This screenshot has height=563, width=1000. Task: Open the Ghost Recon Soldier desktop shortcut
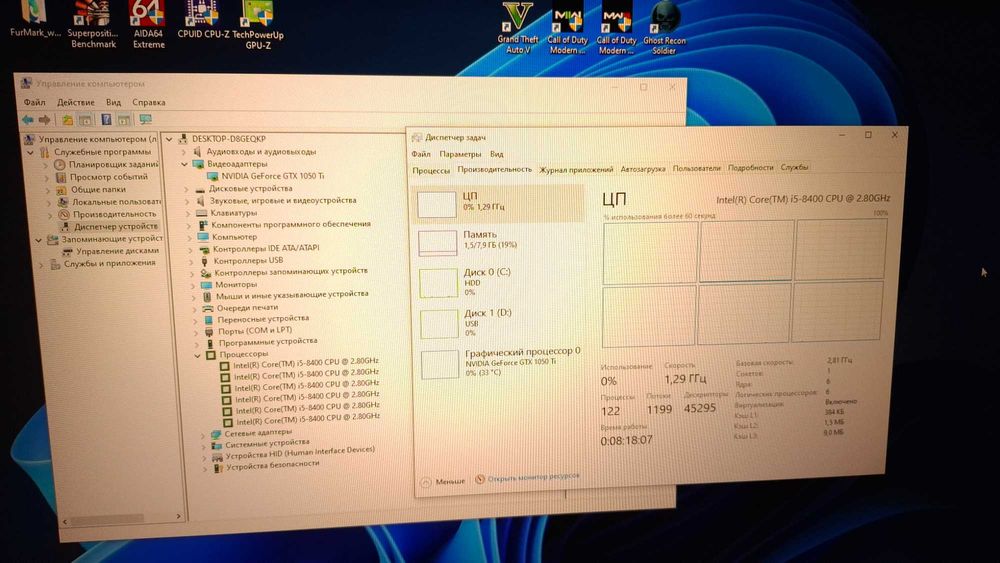(664, 28)
